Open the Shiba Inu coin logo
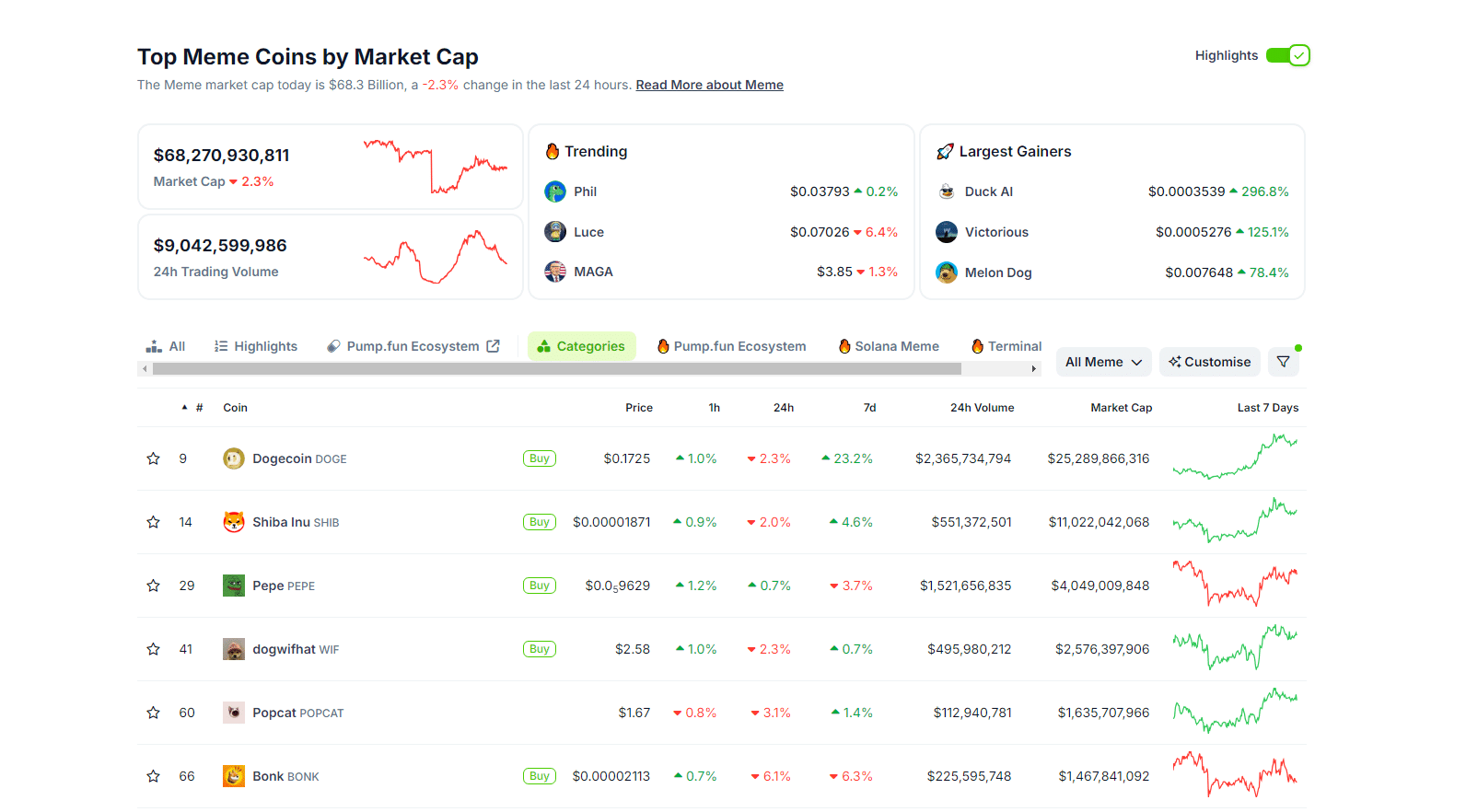This screenshot has width=1466, height=812. point(234,522)
